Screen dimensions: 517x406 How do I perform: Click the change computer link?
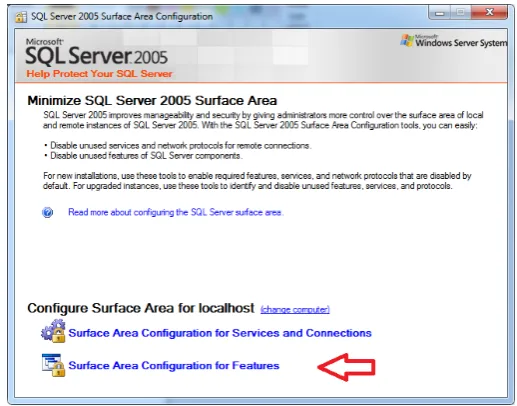[x=295, y=309]
